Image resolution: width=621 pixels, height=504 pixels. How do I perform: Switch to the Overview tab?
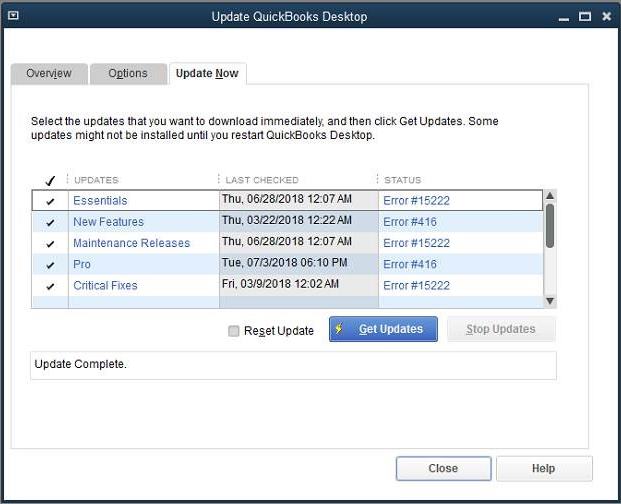click(x=49, y=74)
